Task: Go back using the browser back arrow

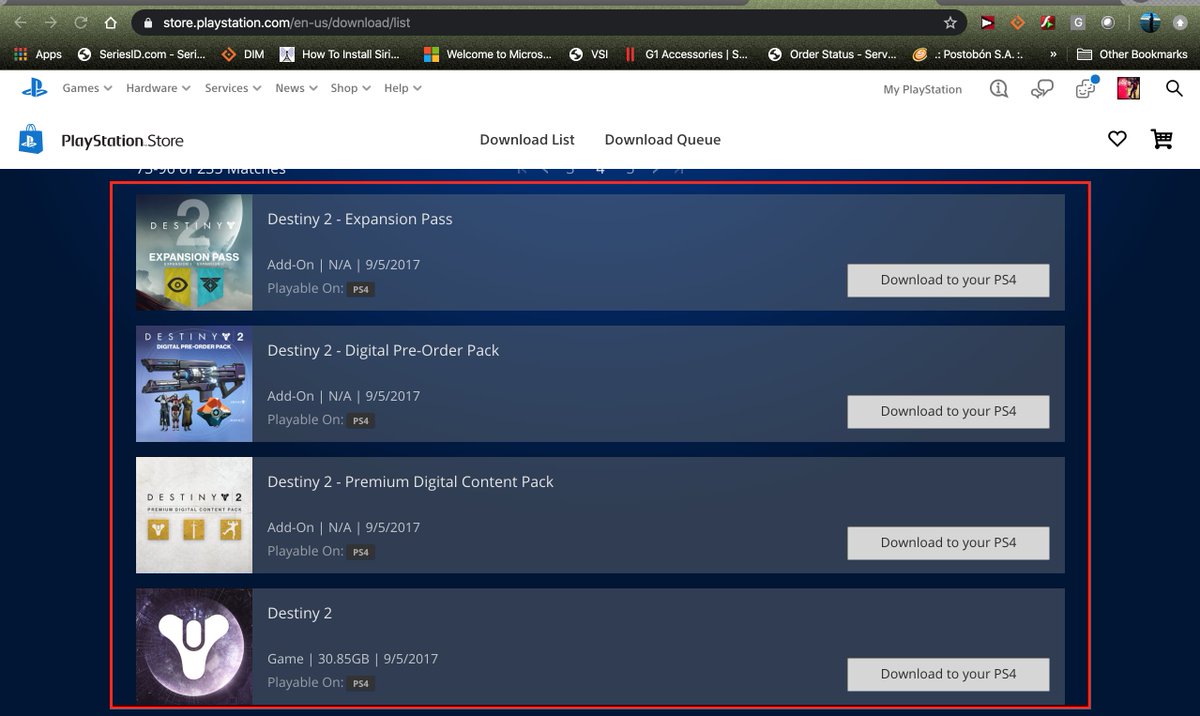Action: coord(20,22)
